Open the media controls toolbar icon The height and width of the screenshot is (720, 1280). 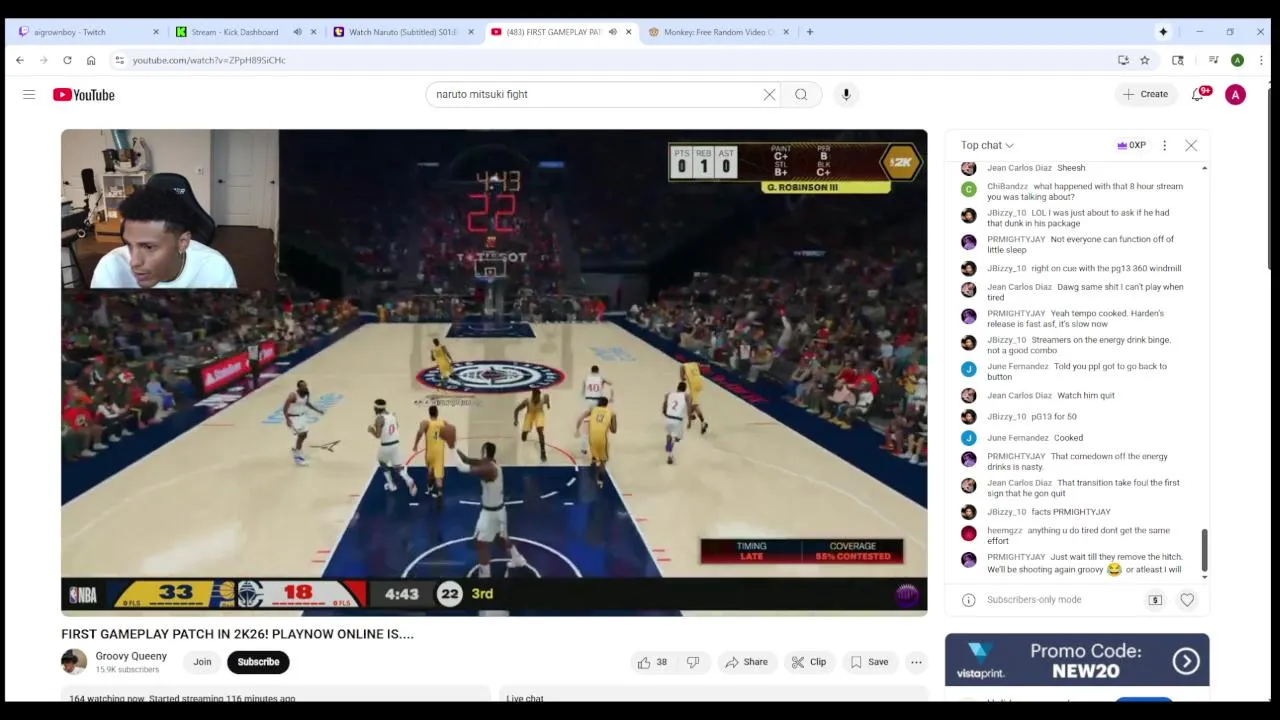point(1213,60)
